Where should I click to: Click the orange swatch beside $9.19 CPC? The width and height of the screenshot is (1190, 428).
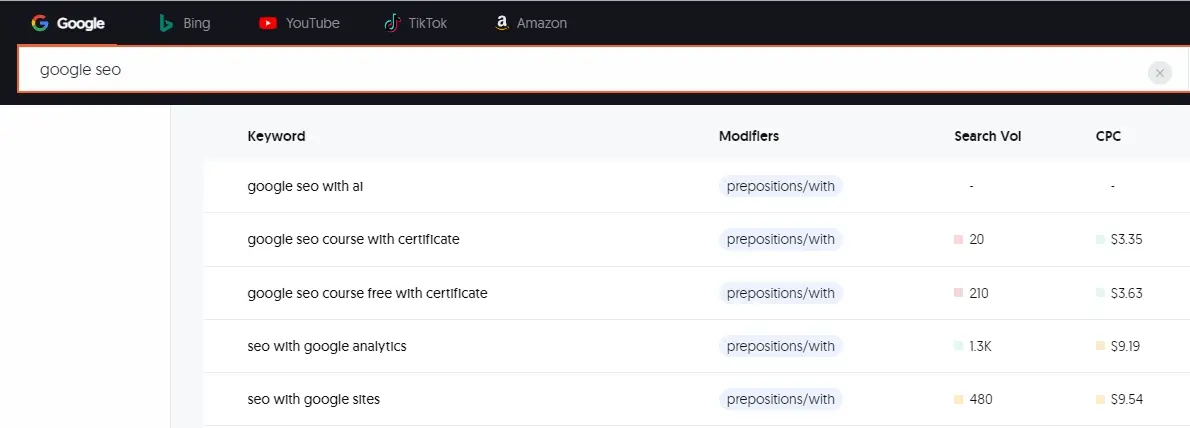(1100, 346)
